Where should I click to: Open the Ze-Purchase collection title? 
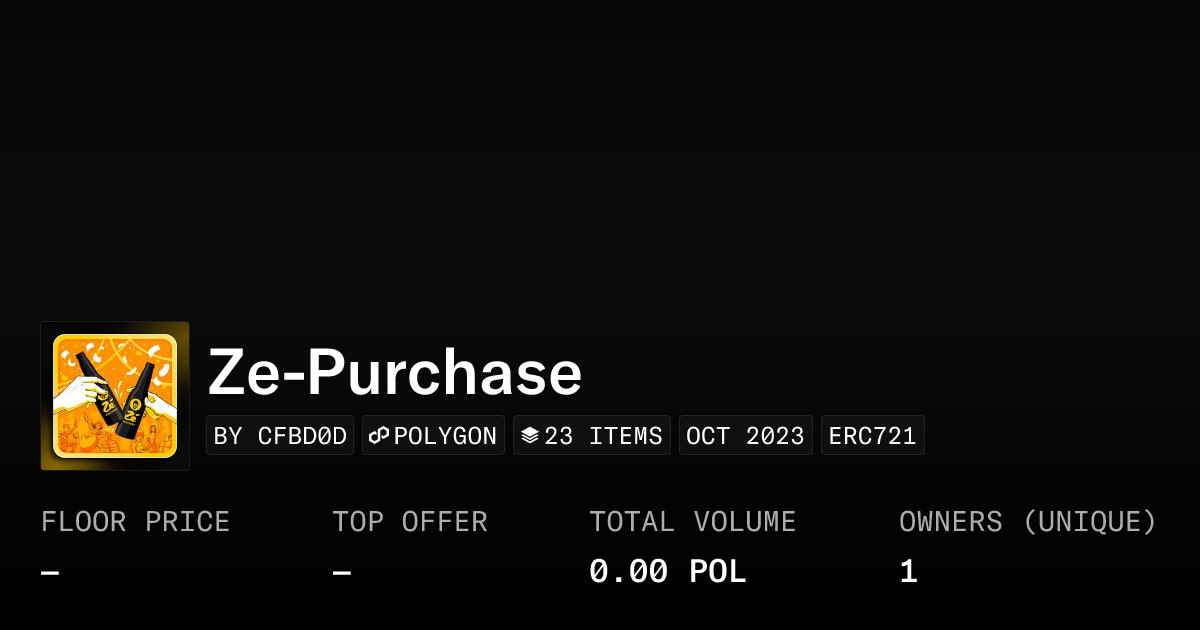point(394,373)
